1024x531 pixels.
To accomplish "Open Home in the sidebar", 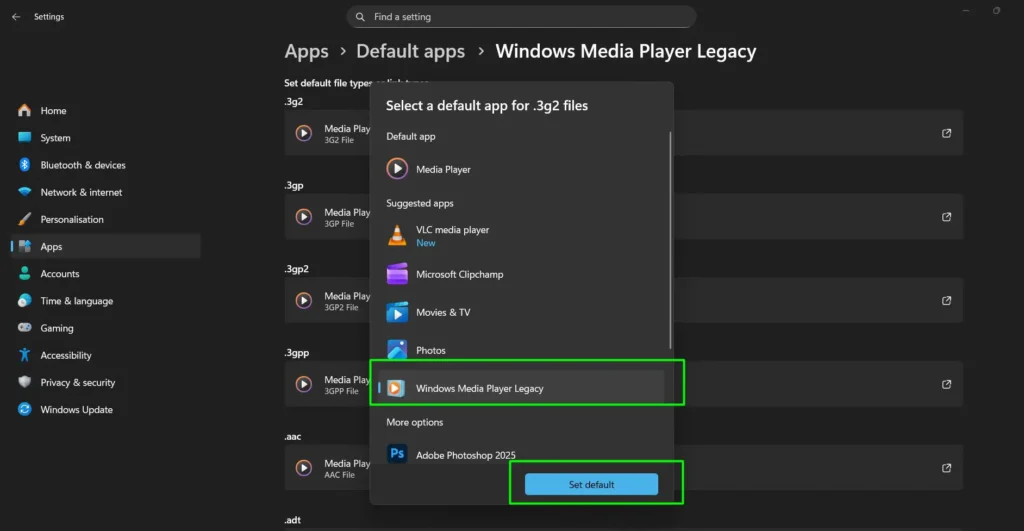I will (106, 110).
